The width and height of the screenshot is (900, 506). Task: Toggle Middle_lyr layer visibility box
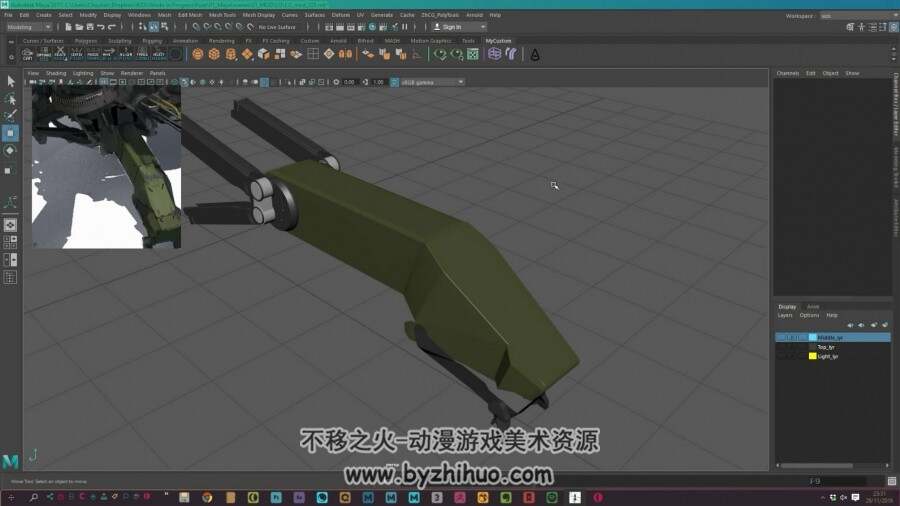coord(781,337)
